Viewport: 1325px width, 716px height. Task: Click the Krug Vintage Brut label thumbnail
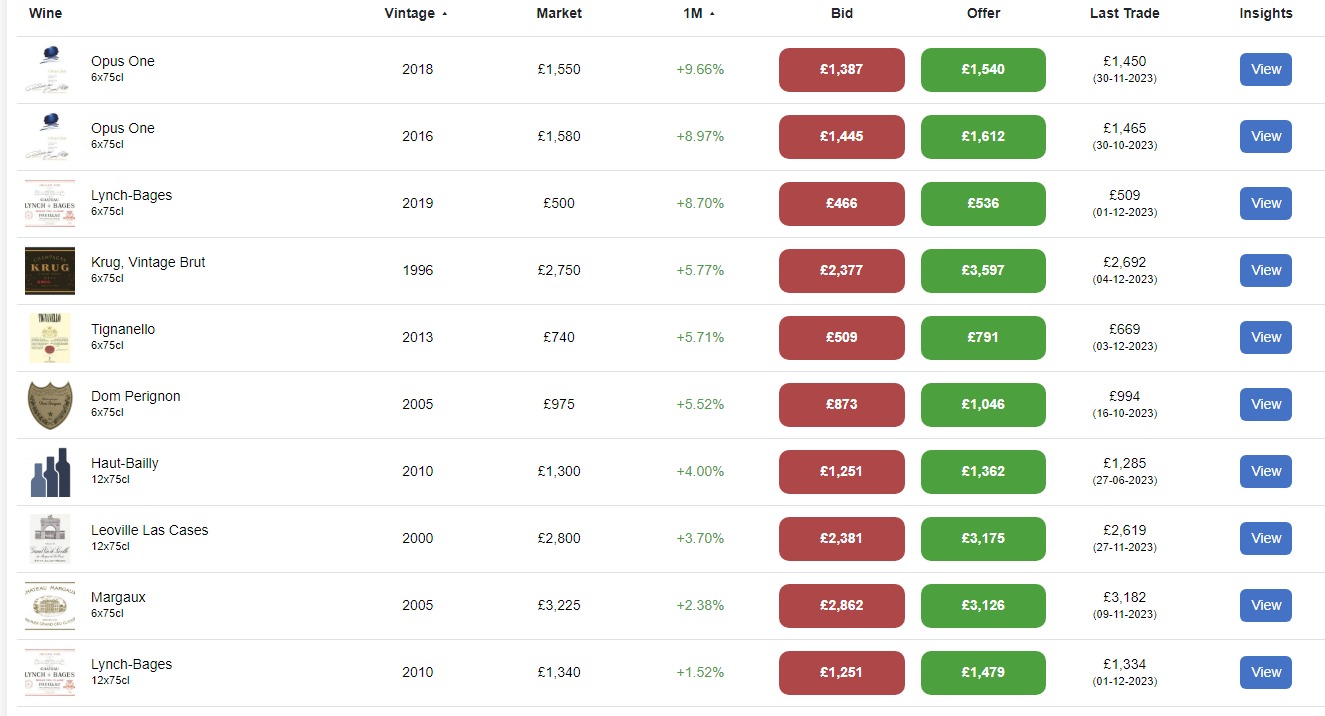click(x=50, y=271)
